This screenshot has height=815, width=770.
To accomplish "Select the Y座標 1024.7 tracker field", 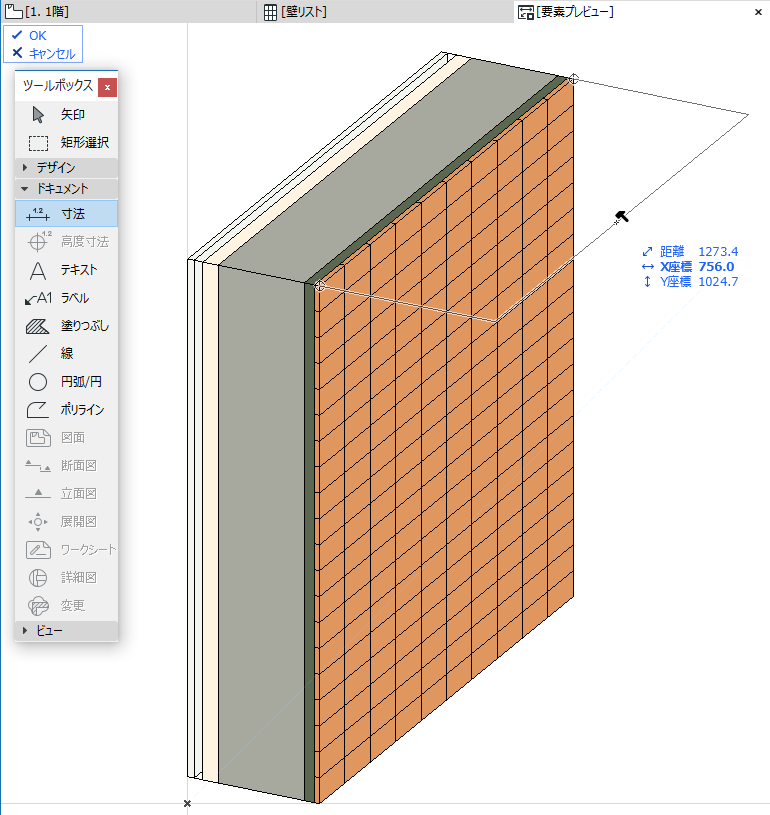I will (x=690, y=282).
